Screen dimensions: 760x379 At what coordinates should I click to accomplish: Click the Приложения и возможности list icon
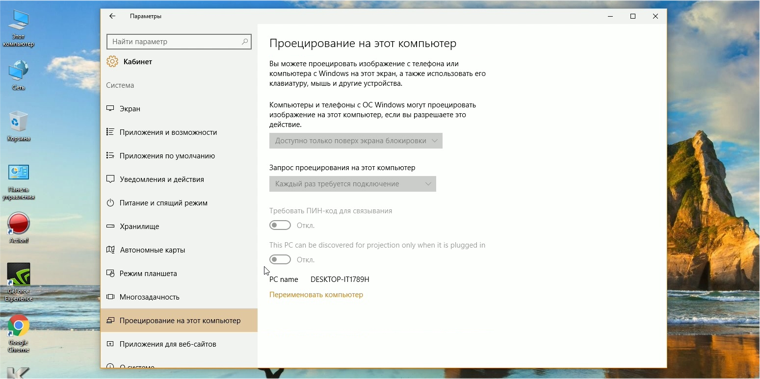tap(110, 132)
